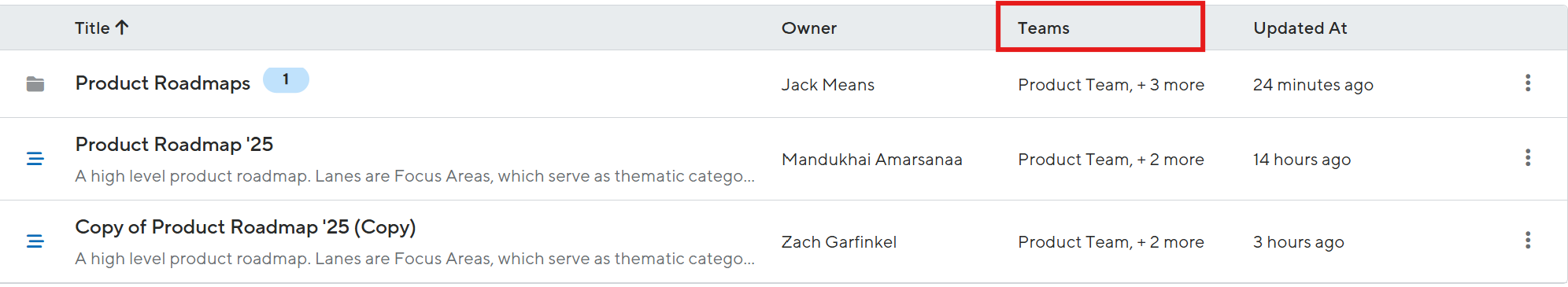Open the three-dot menu for the Copy roadmap
1568x287 pixels.
coord(1527,241)
